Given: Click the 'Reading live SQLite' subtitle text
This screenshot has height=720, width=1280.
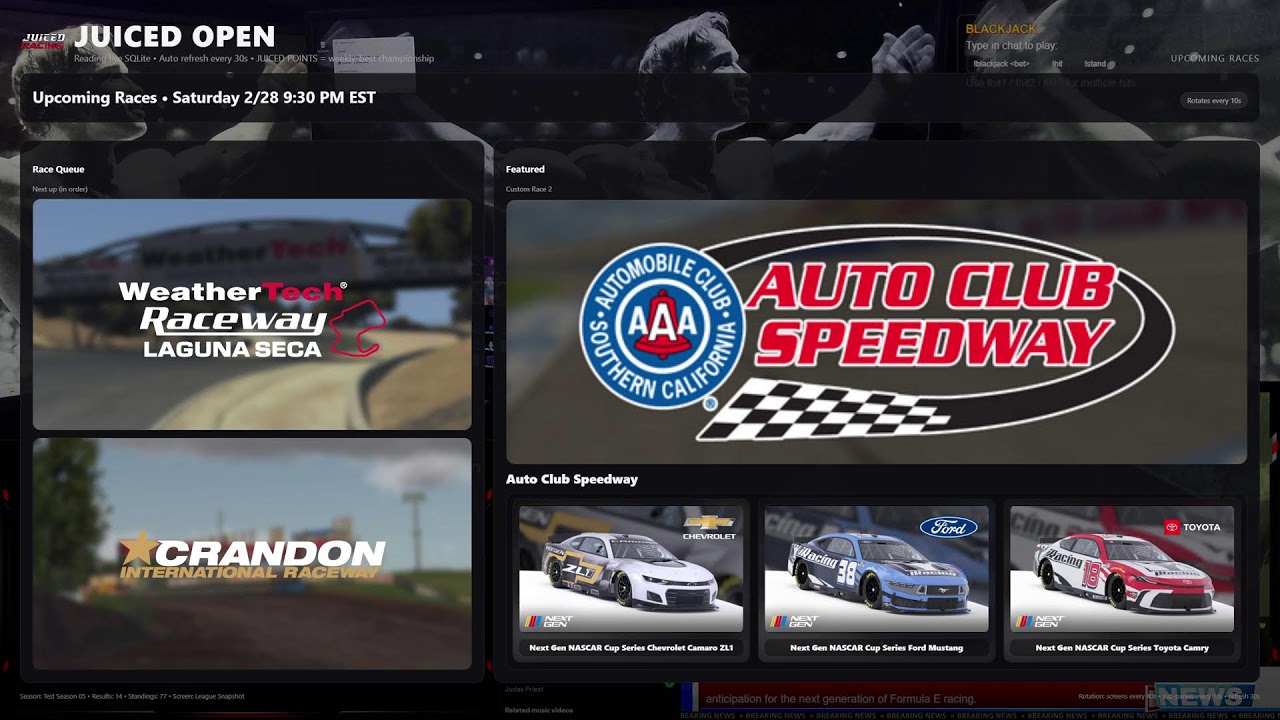Looking at the screenshot, I should [112, 59].
